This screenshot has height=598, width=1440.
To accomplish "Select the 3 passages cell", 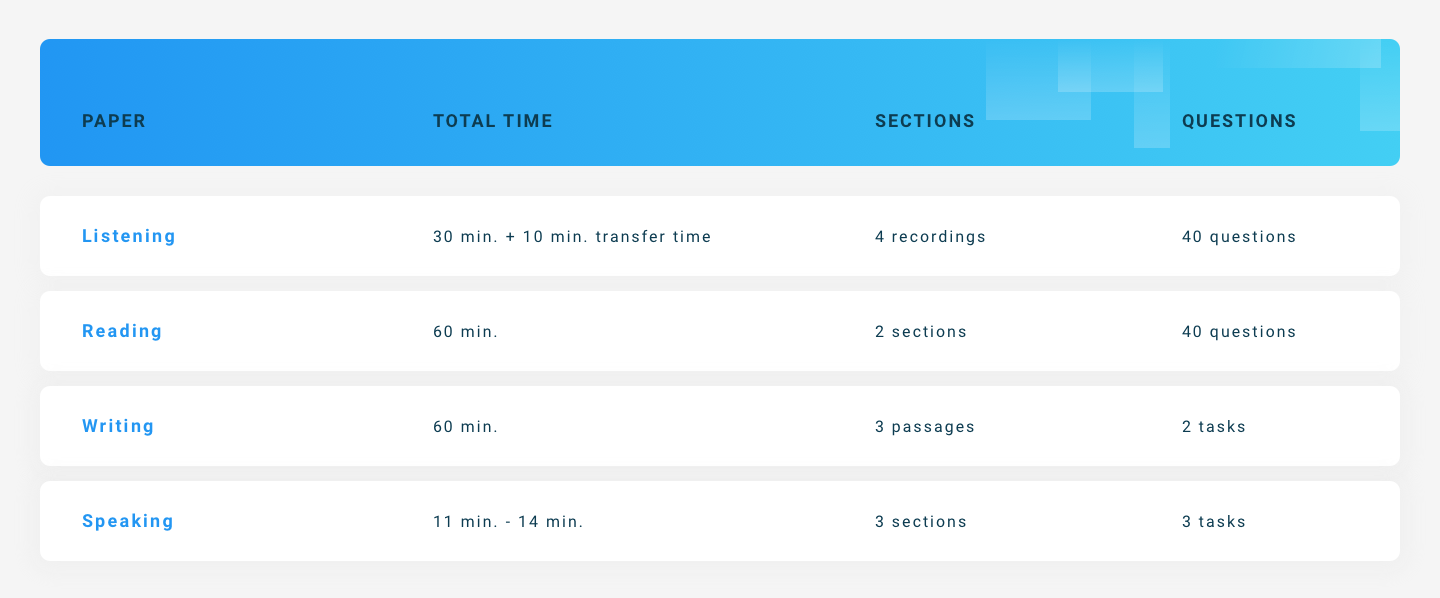I will [x=925, y=427].
